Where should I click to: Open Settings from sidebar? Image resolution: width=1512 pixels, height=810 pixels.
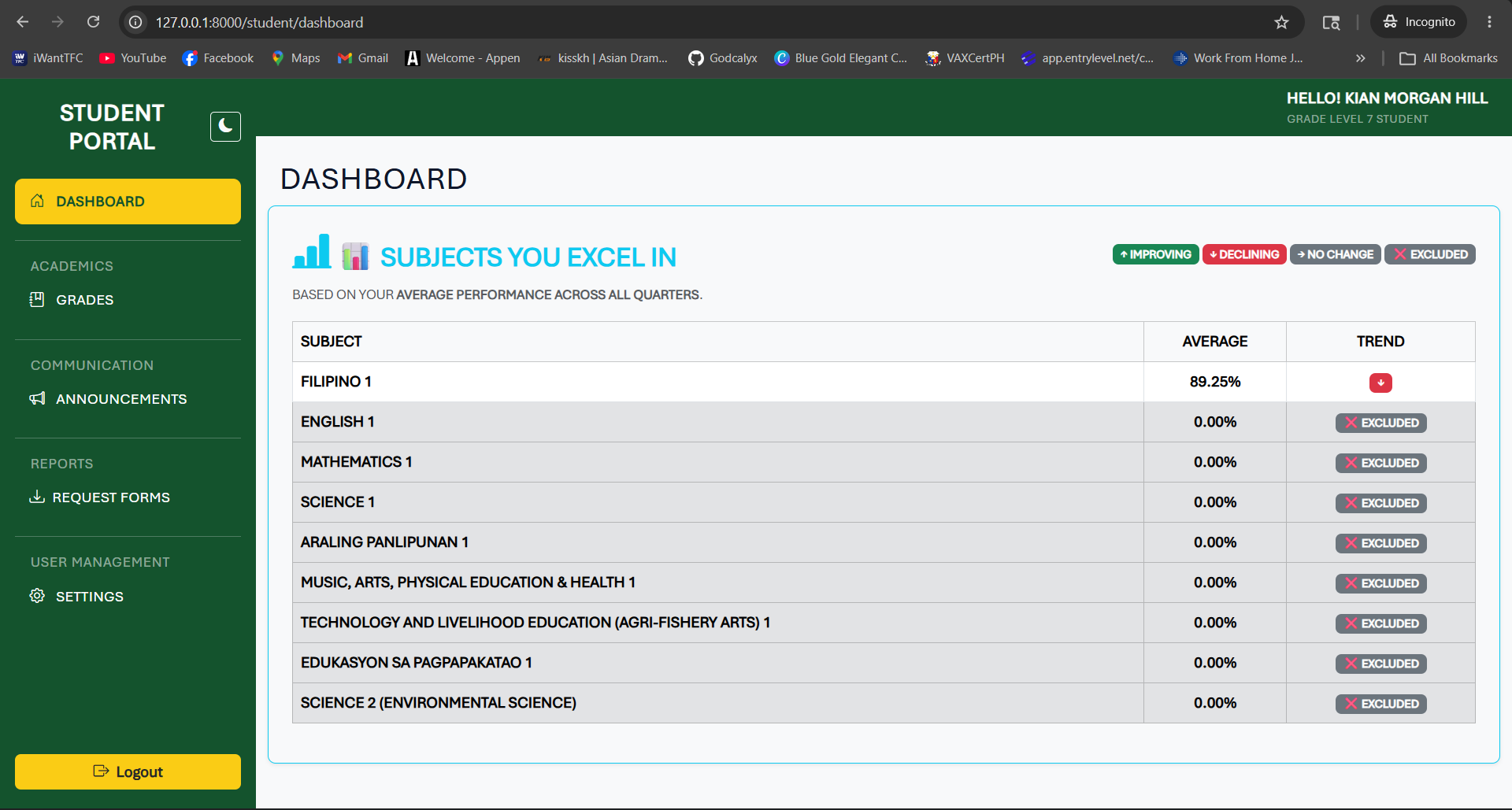click(76, 597)
